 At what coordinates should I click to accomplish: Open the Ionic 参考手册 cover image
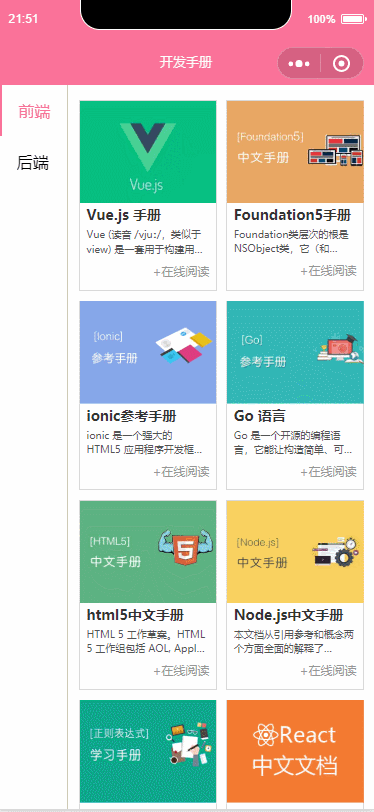point(148,352)
